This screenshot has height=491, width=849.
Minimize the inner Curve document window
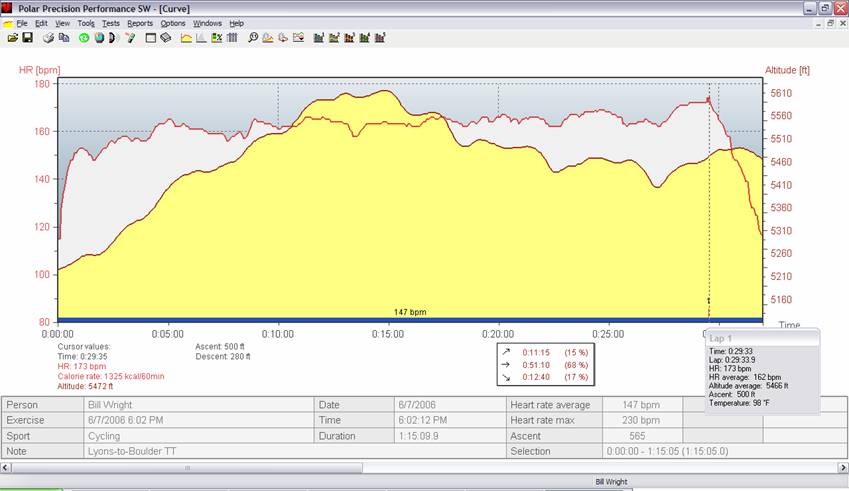point(819,23)
